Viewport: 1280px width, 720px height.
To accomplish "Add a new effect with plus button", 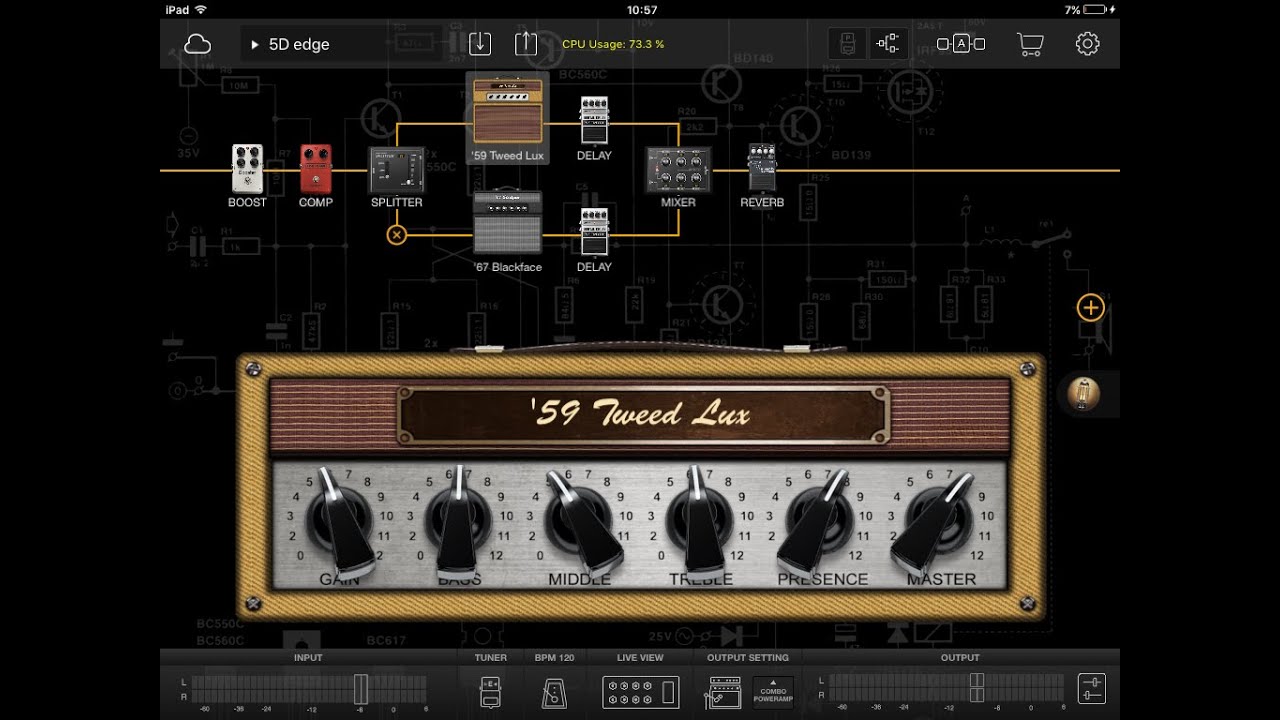I will point(1090,308).
